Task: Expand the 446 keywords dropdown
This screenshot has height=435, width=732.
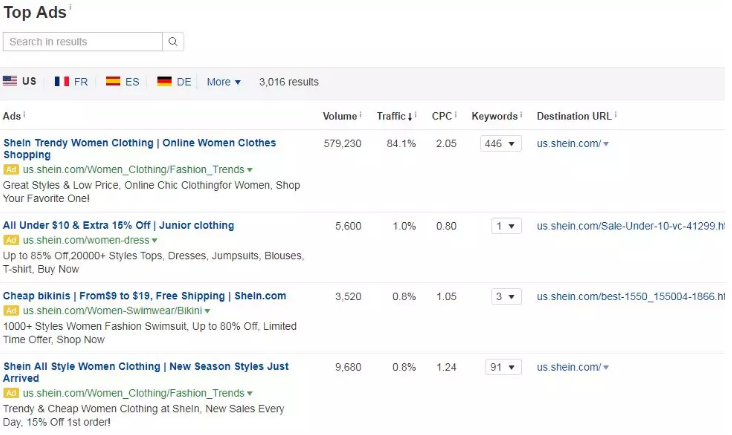Action: [x=500, y=143]
